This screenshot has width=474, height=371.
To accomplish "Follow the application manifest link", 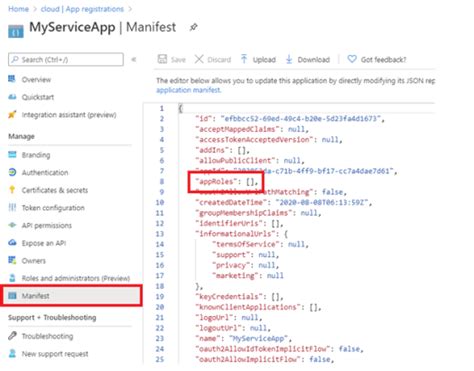I will (x=189, y=90).
